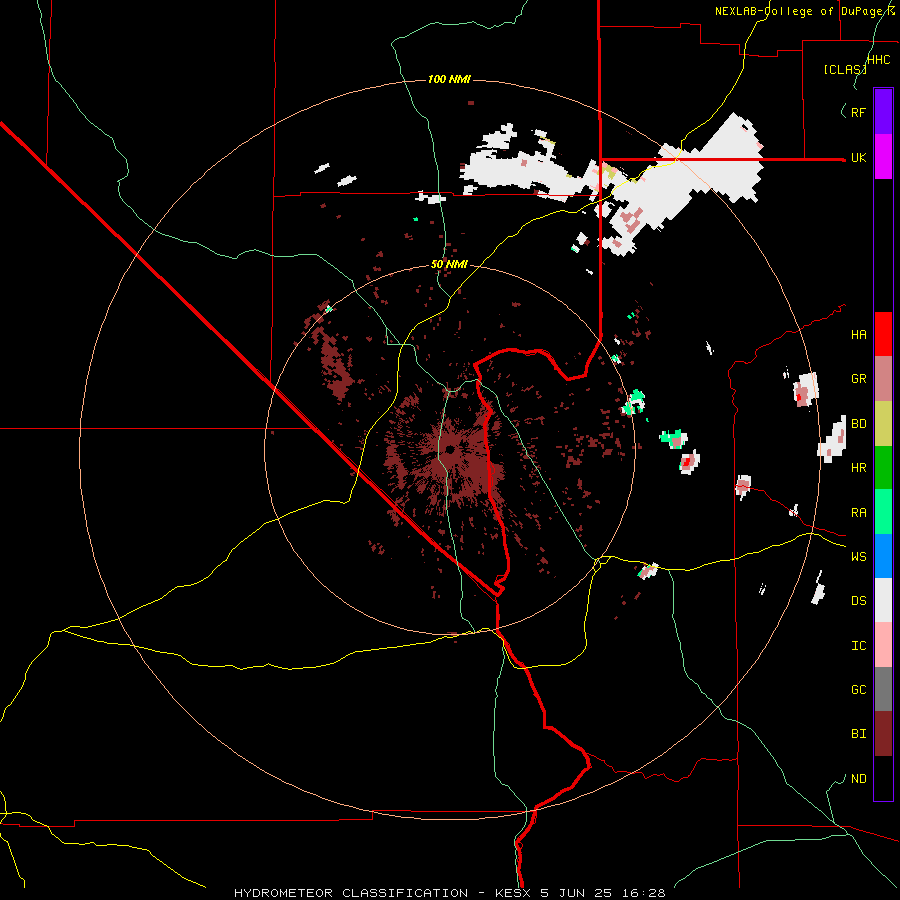Click the BI dark red legend swatch
This screenshot has width=900, height=900.
883,734
